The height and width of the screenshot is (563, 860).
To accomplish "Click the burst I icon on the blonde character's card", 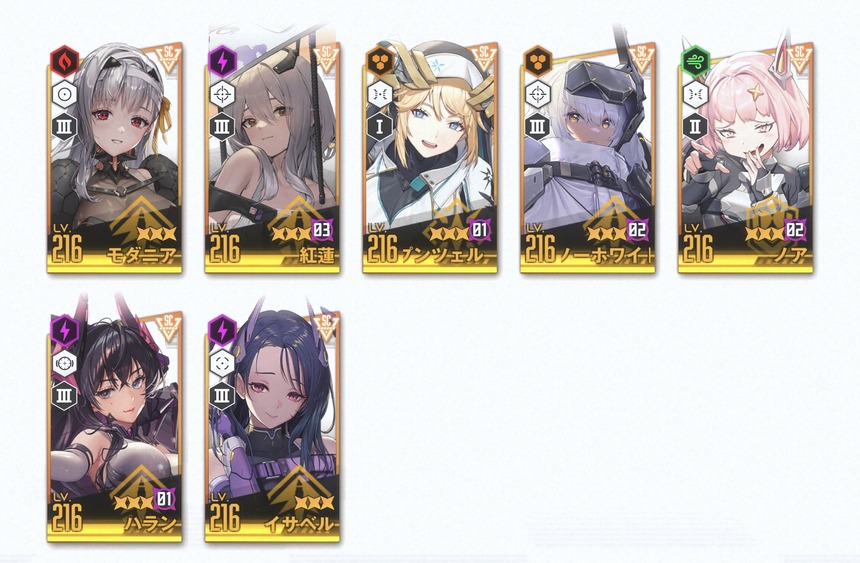I will (380, 127).
